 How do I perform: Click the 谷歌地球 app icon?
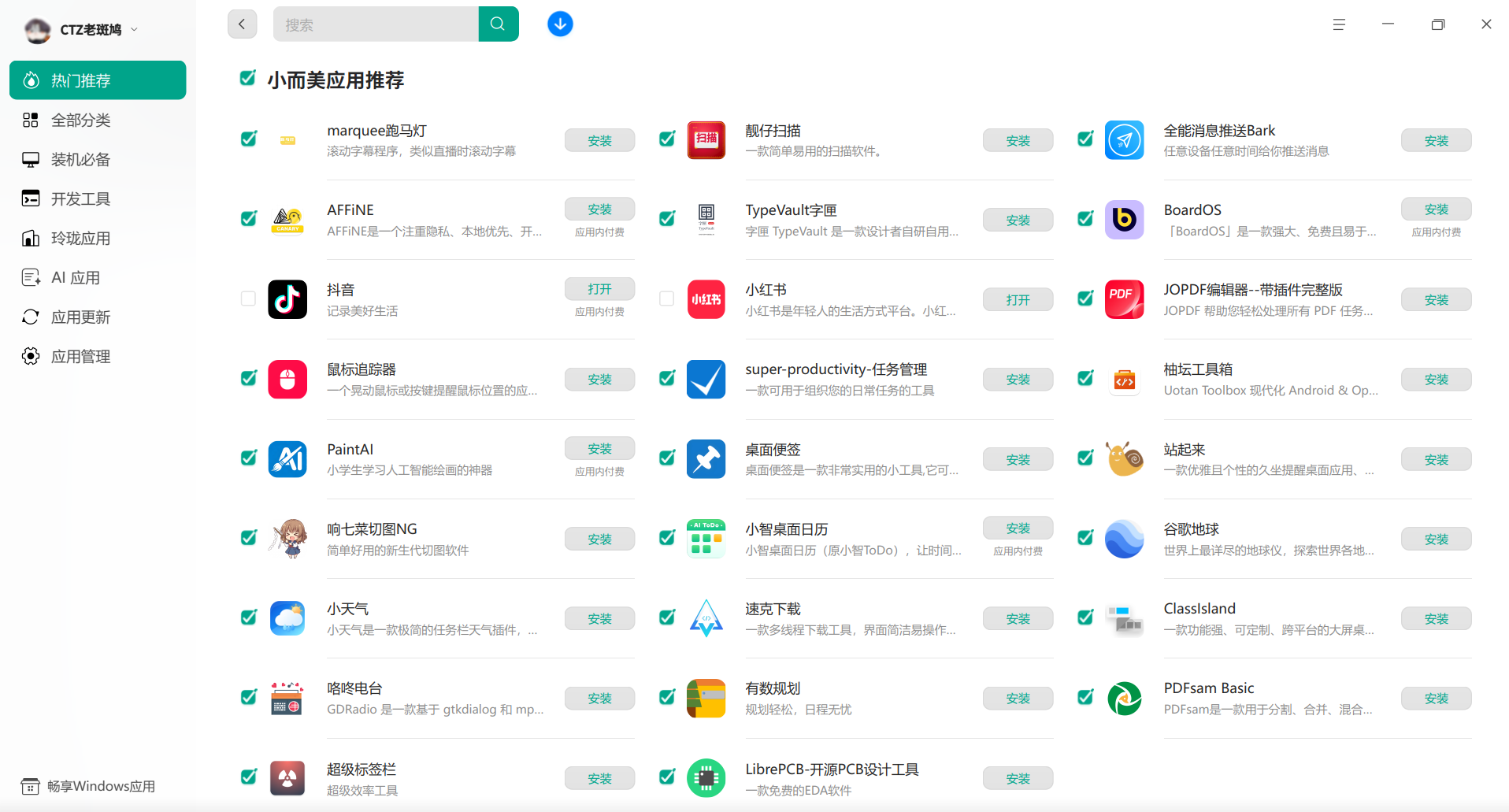click(1124, 539)
